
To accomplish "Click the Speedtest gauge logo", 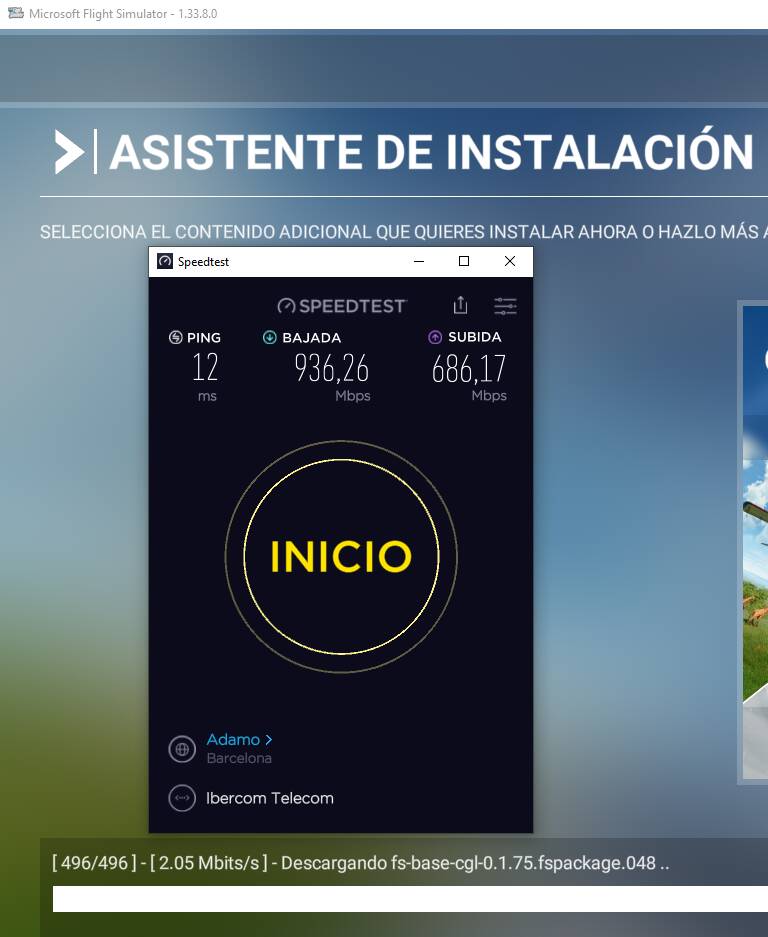I will point(286,306).
